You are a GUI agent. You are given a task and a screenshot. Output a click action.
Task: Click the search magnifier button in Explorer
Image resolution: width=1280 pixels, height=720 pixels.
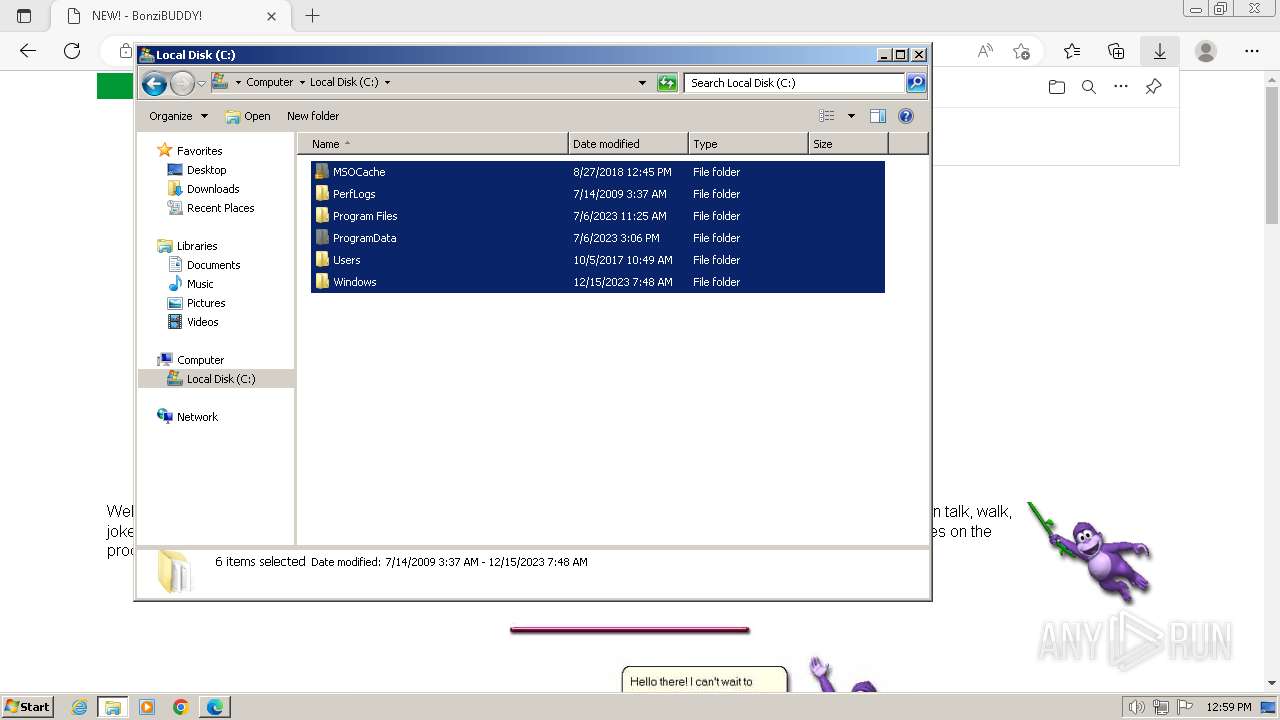click(916, 83)
